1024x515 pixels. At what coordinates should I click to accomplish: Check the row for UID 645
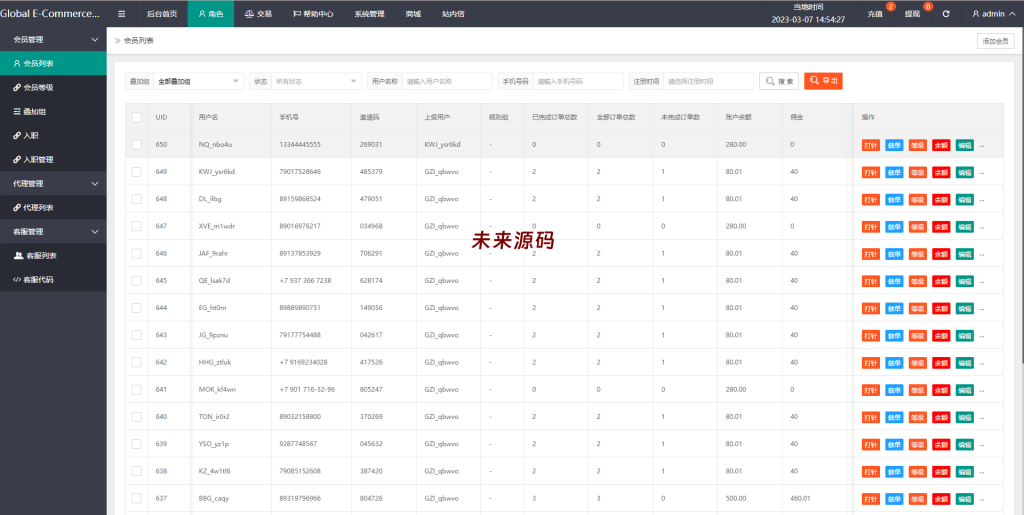136,281
